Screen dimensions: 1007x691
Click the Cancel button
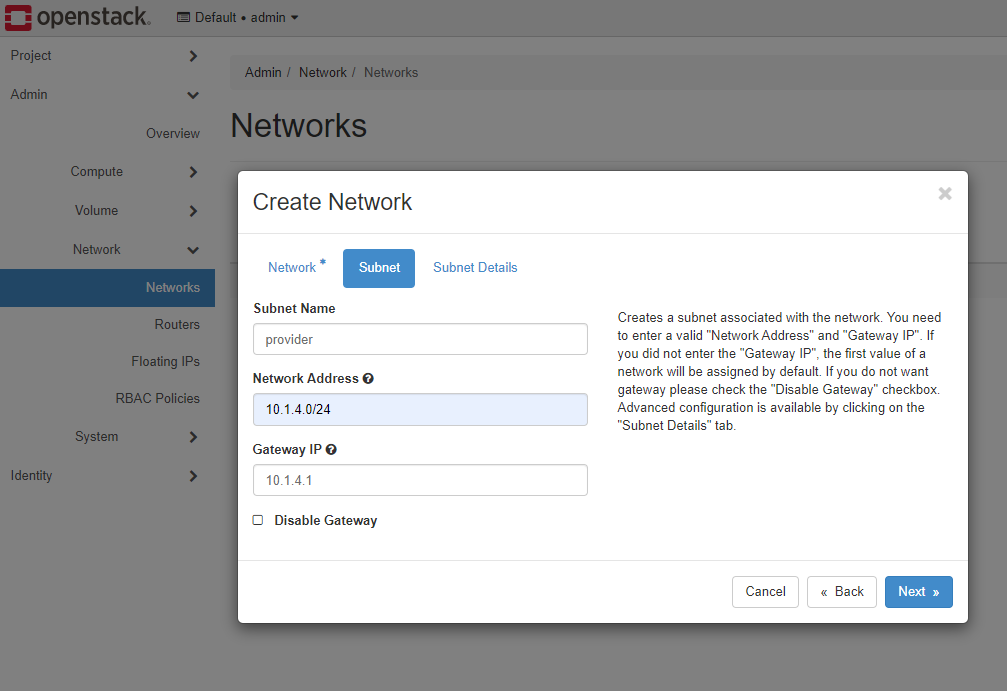click(765, 591)
